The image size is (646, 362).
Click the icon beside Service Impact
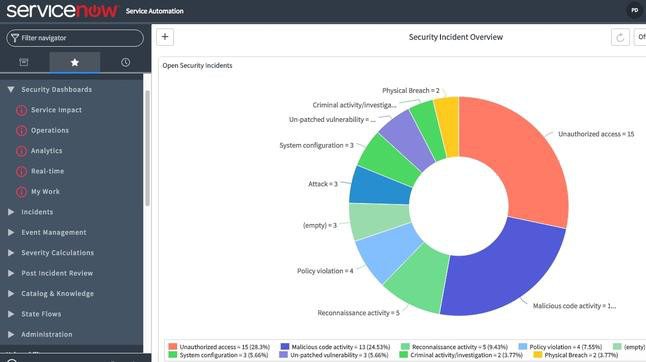(x=21, y=110)
